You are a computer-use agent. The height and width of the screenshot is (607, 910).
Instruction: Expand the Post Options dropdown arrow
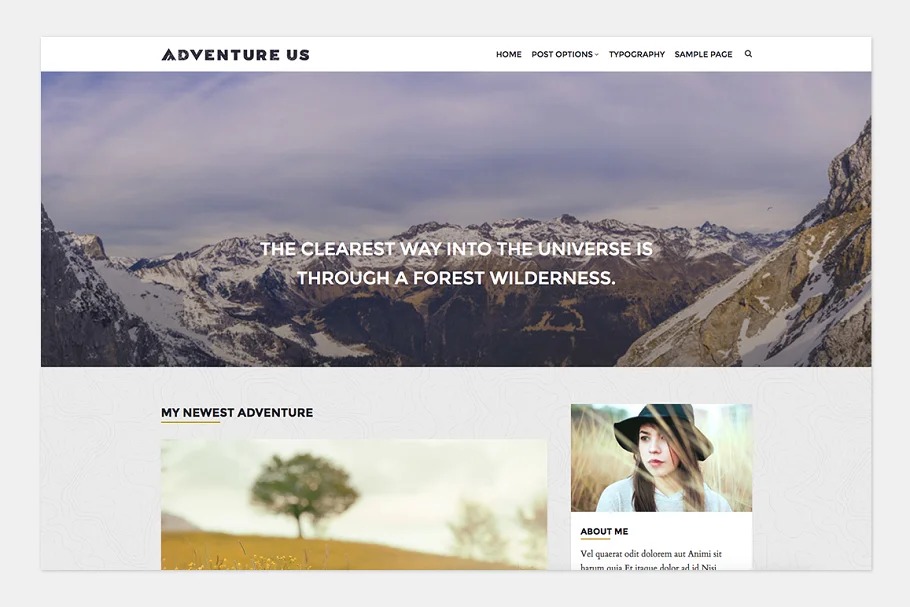pyautogui.click(x=597, y=55)
